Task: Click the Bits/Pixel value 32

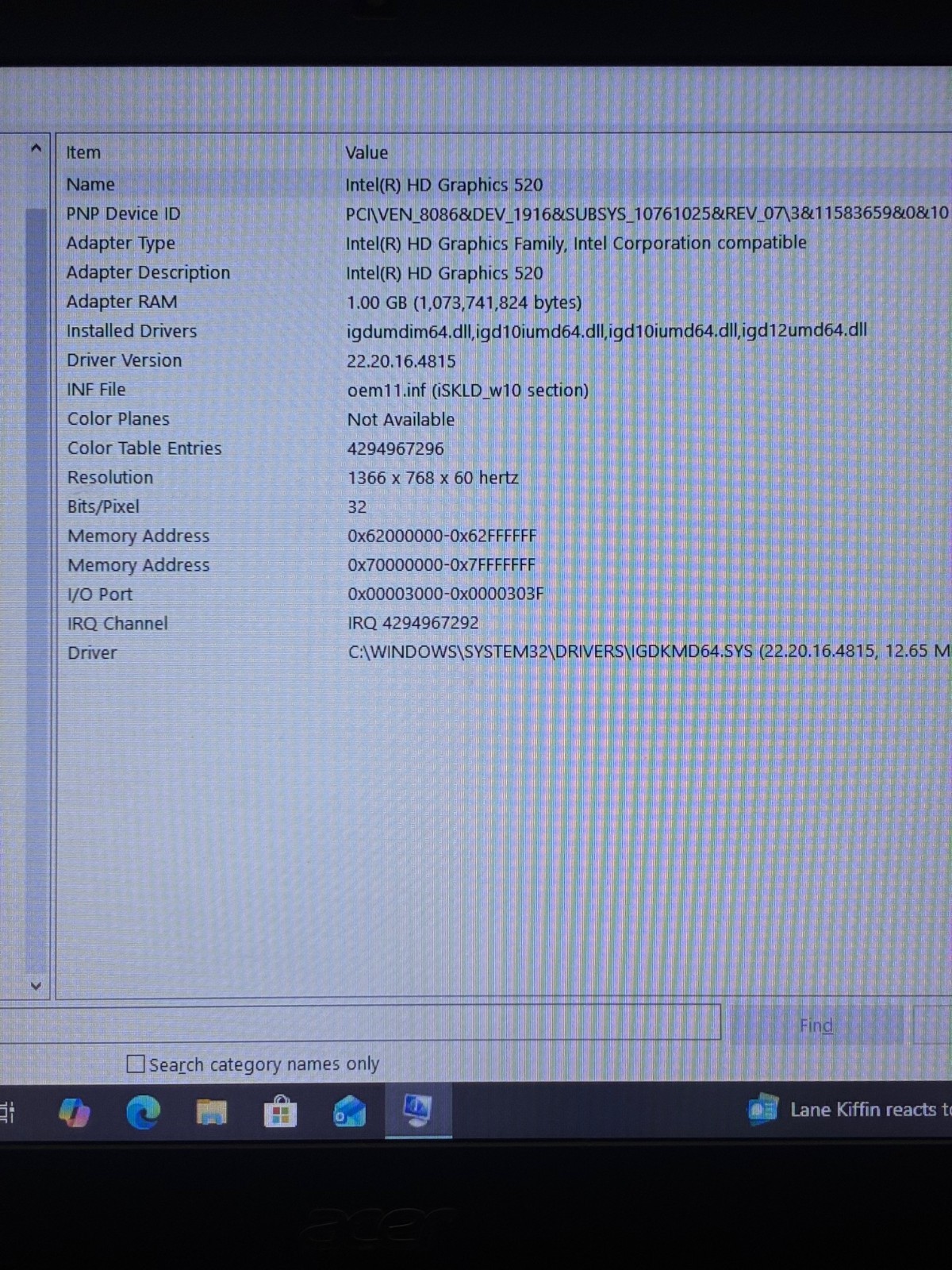Action: point(357,506)
